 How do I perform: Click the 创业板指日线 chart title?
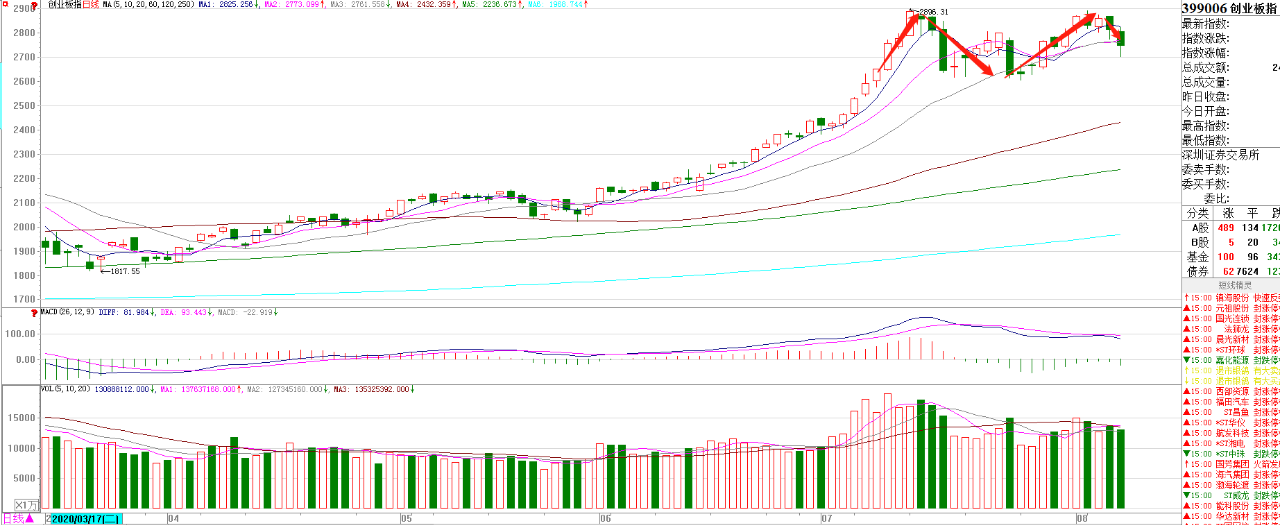(73, 5)
